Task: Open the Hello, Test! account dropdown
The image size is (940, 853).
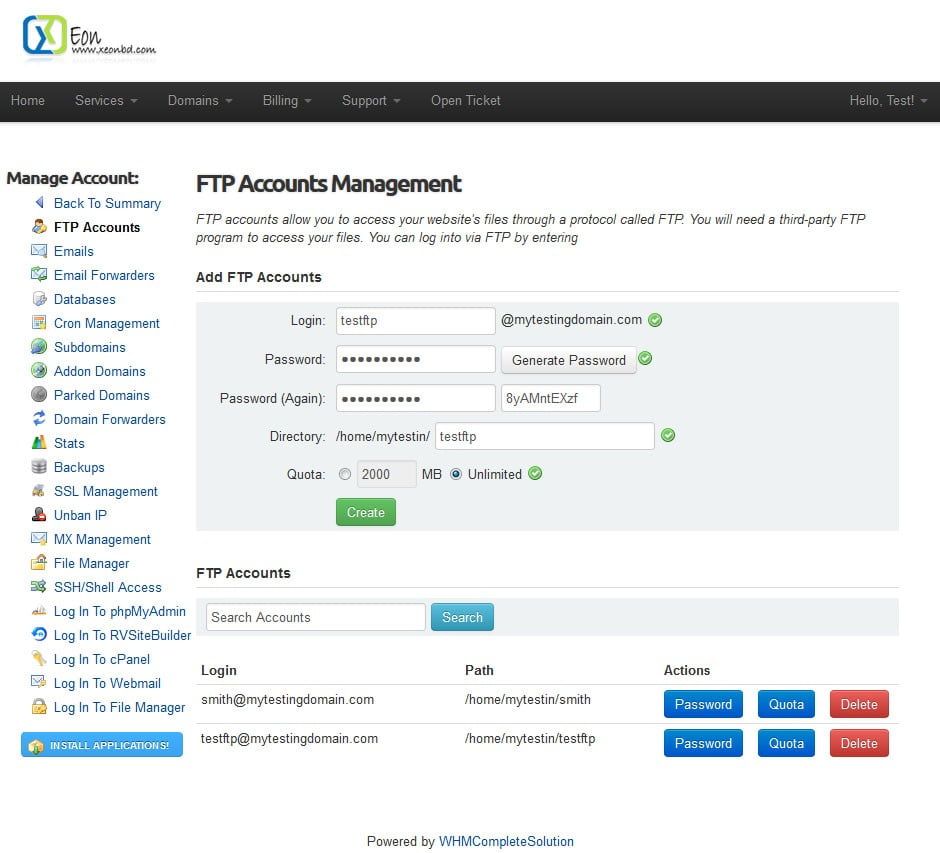Action: pyautogui.click(x=888, y=101)
